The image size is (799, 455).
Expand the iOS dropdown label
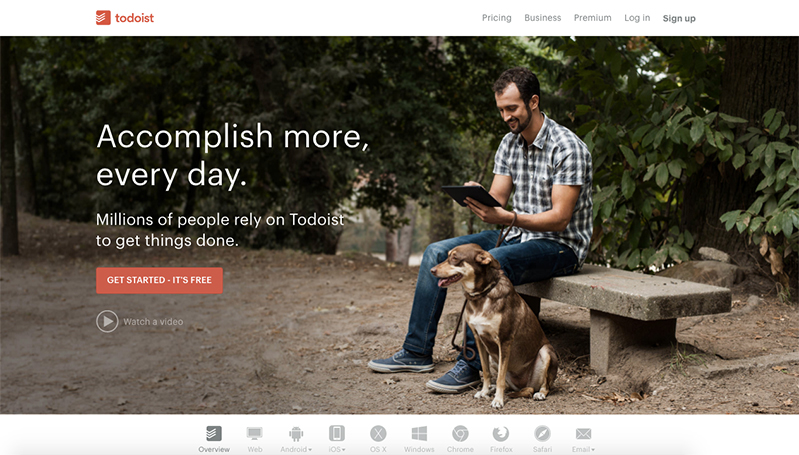(337, 449)
